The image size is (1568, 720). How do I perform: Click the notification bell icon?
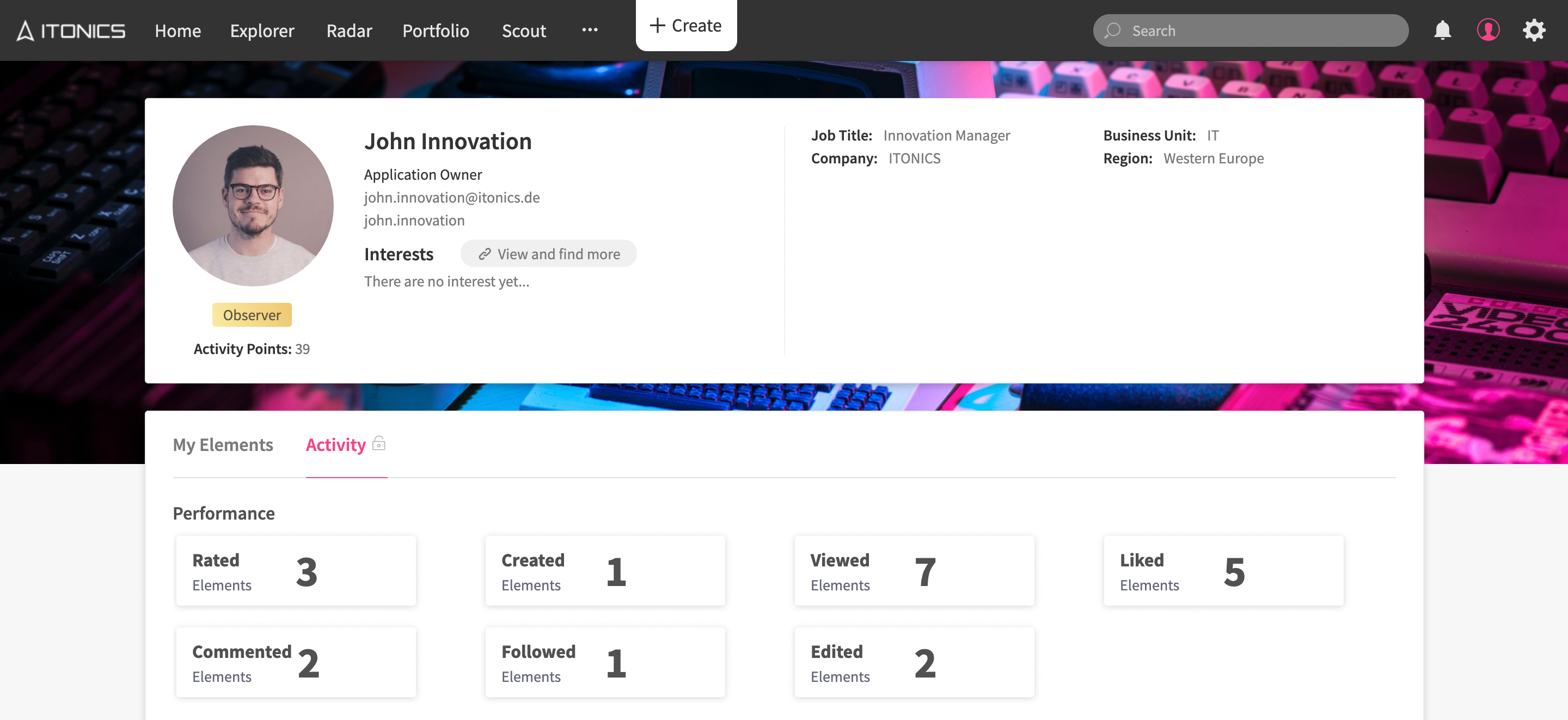[x=1442, y=30]
